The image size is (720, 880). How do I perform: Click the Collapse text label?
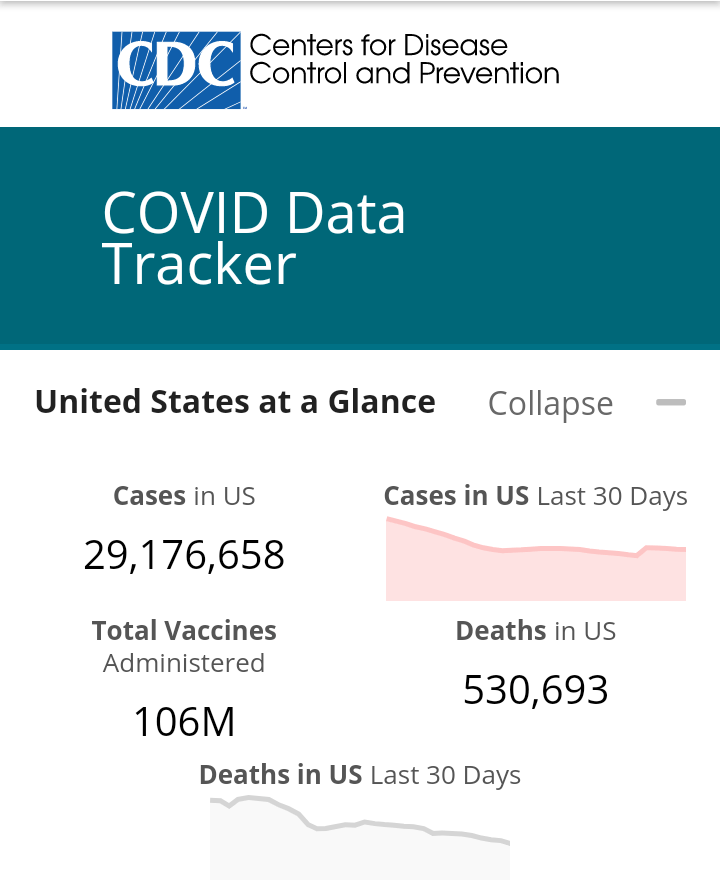[550, 404]
